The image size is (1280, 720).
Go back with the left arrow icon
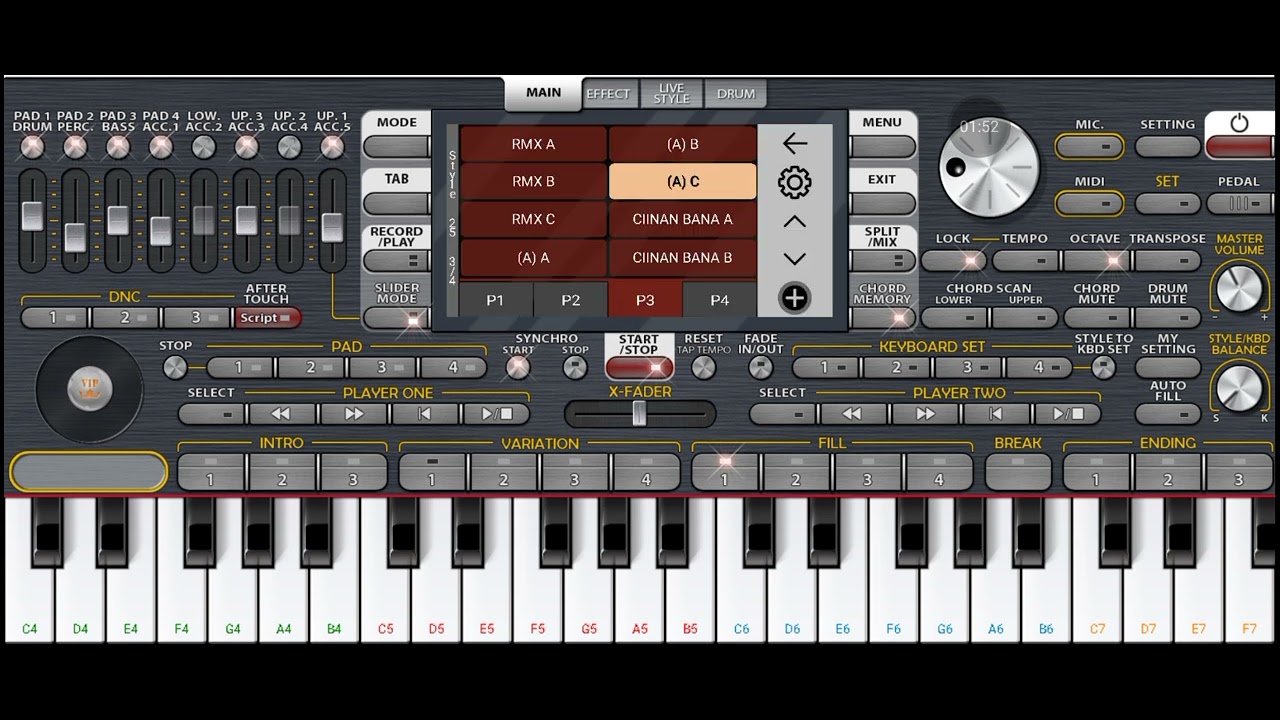(795, 144)
